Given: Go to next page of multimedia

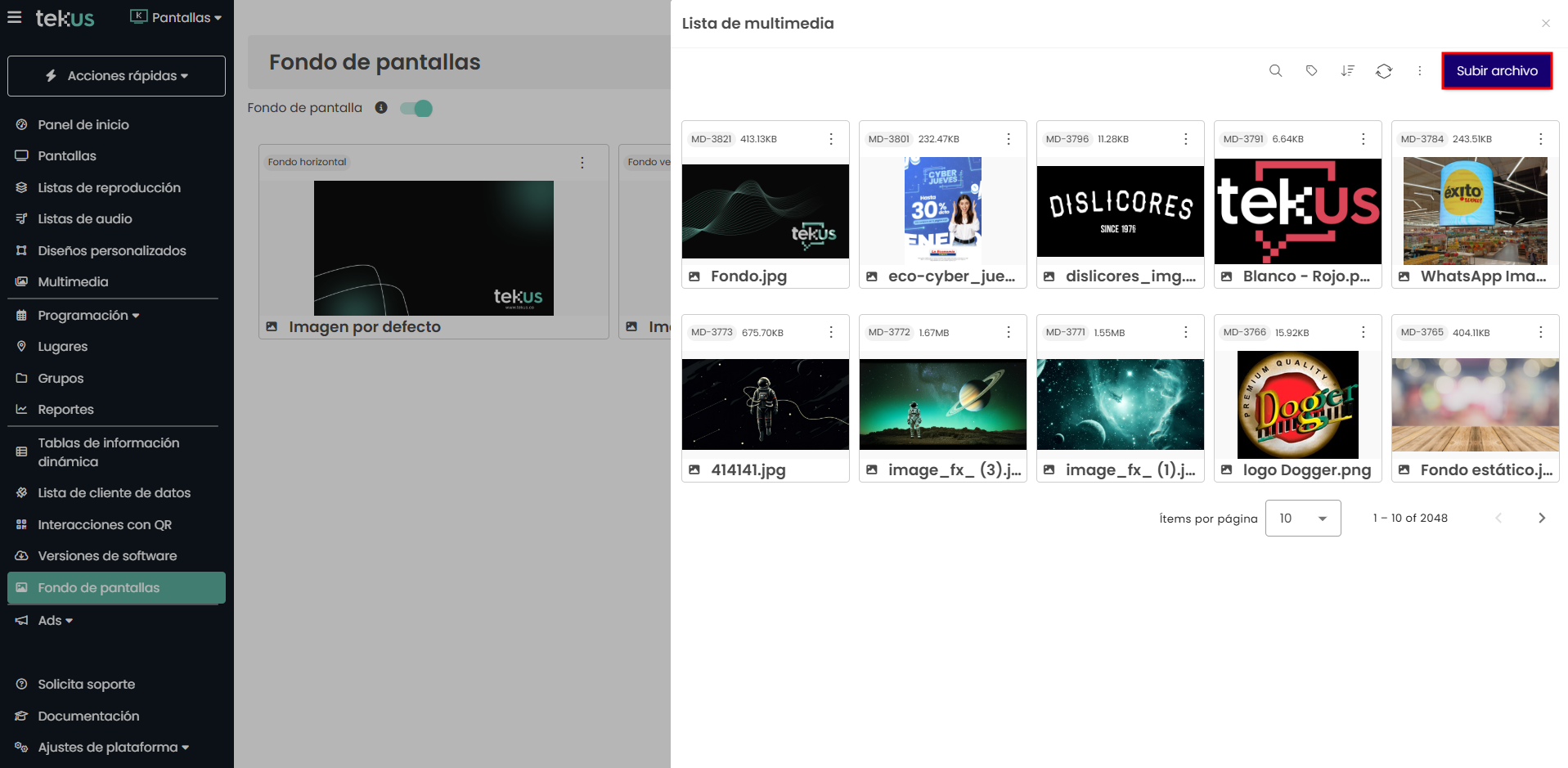Looking at the screenshot, I should [x=1541, y=519].
